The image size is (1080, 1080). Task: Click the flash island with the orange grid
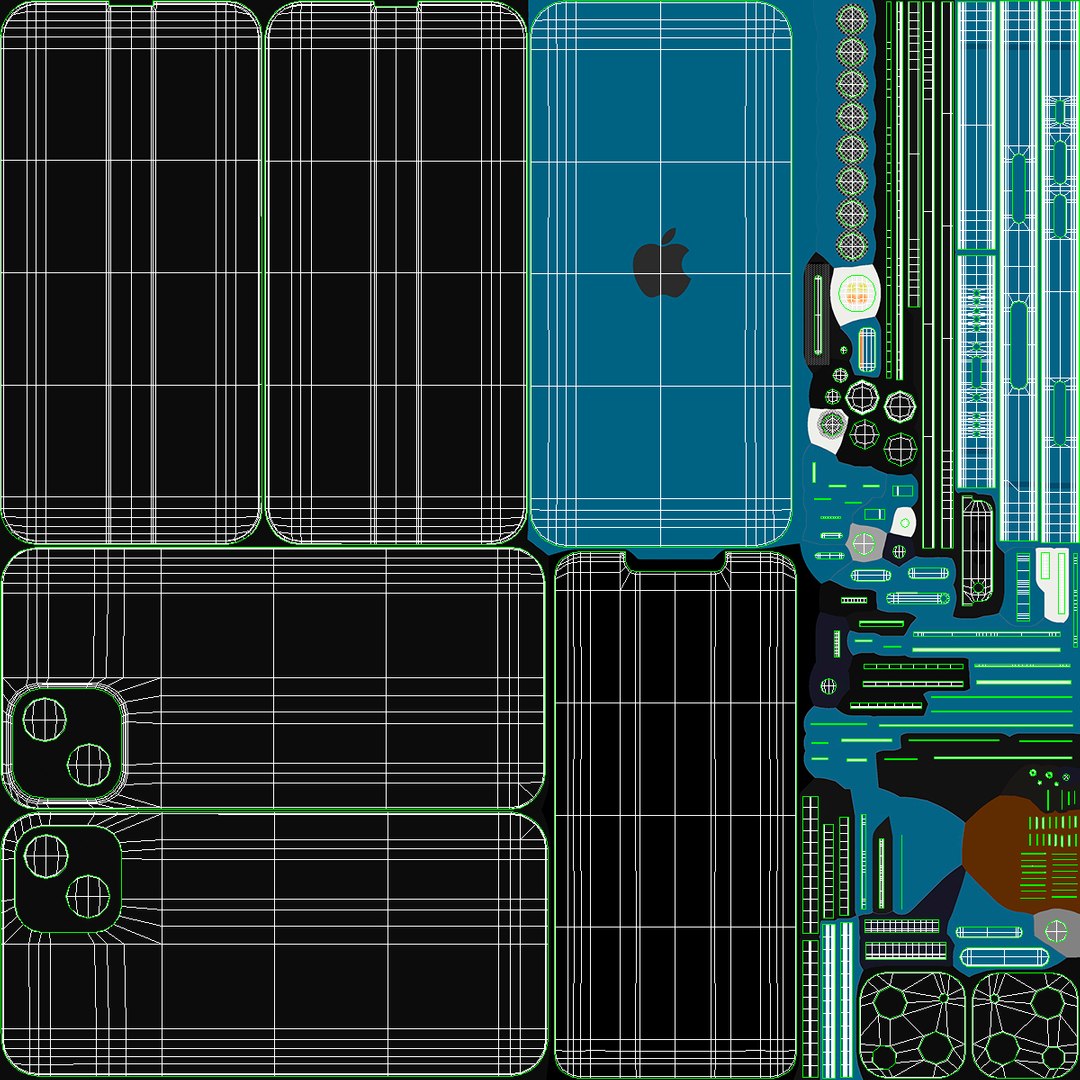[856, 294]
